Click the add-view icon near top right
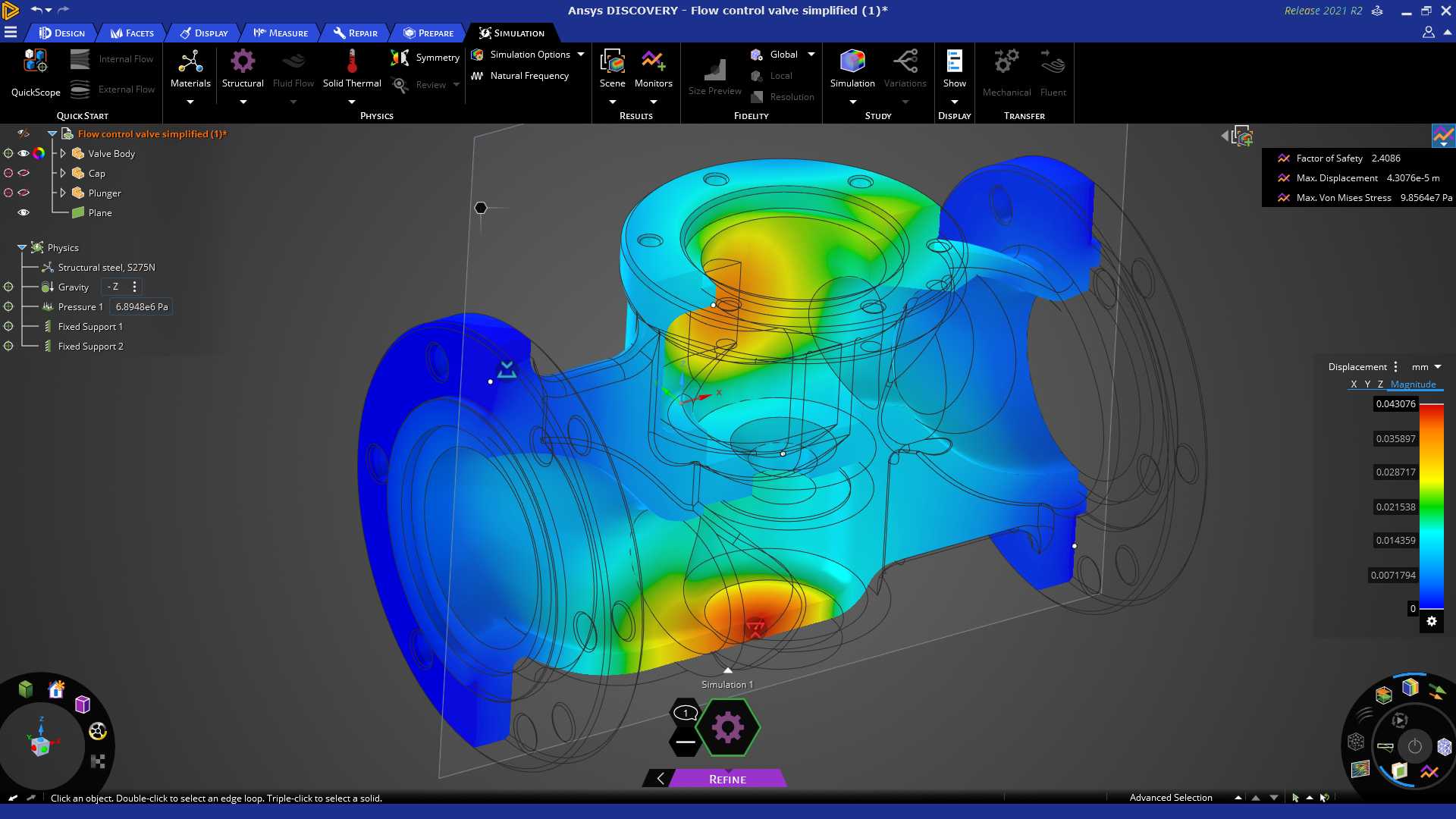The image size is (1456, 819). 1242,136
